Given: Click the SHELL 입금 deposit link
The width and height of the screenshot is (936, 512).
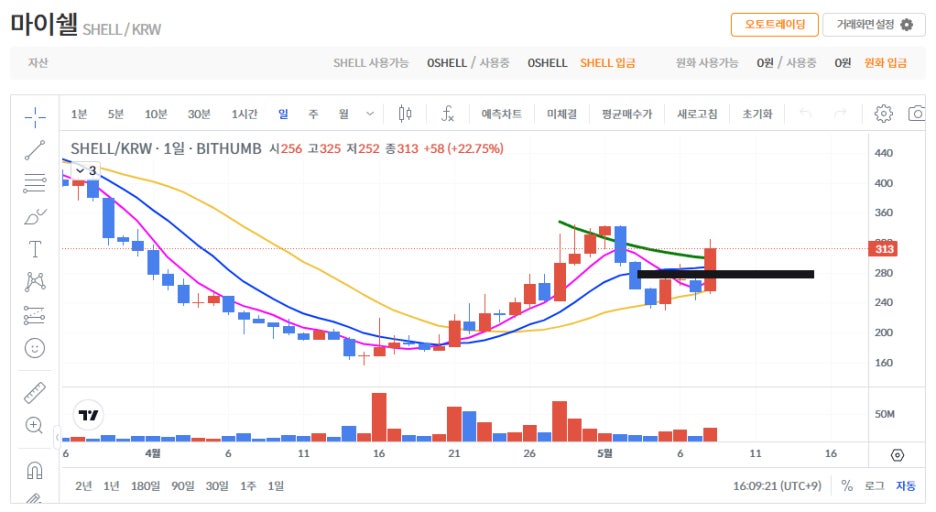Looking at the screenshot, I should click(x=608, y=63).
